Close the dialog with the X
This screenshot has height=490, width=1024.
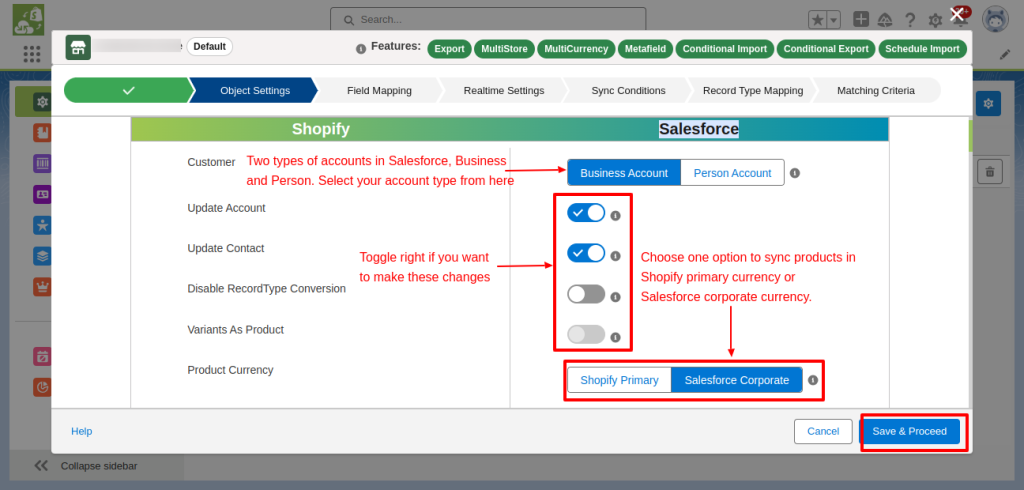pos(957,14)
